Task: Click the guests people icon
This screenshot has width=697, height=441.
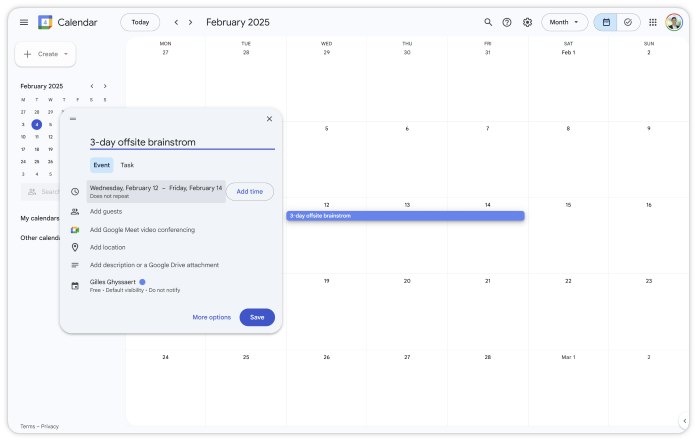Action: (75, 212)
